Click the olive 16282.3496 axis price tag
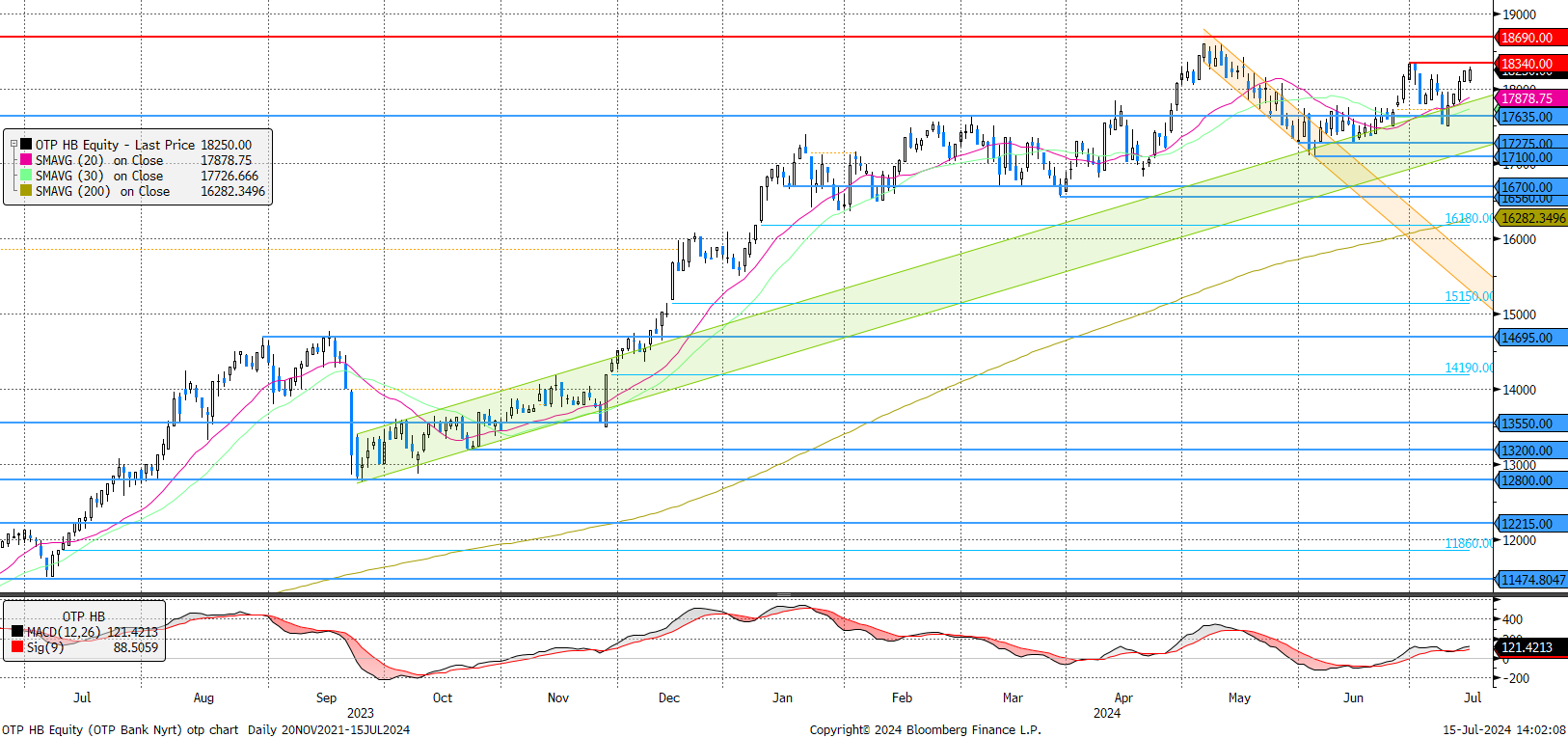This screenshot has width=1568, height=738. [x=1532, y=218]
